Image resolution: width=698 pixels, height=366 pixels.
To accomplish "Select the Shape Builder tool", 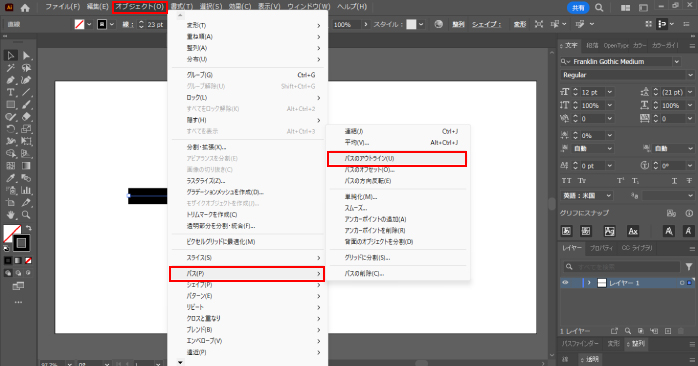I will [x=11, y=154].
